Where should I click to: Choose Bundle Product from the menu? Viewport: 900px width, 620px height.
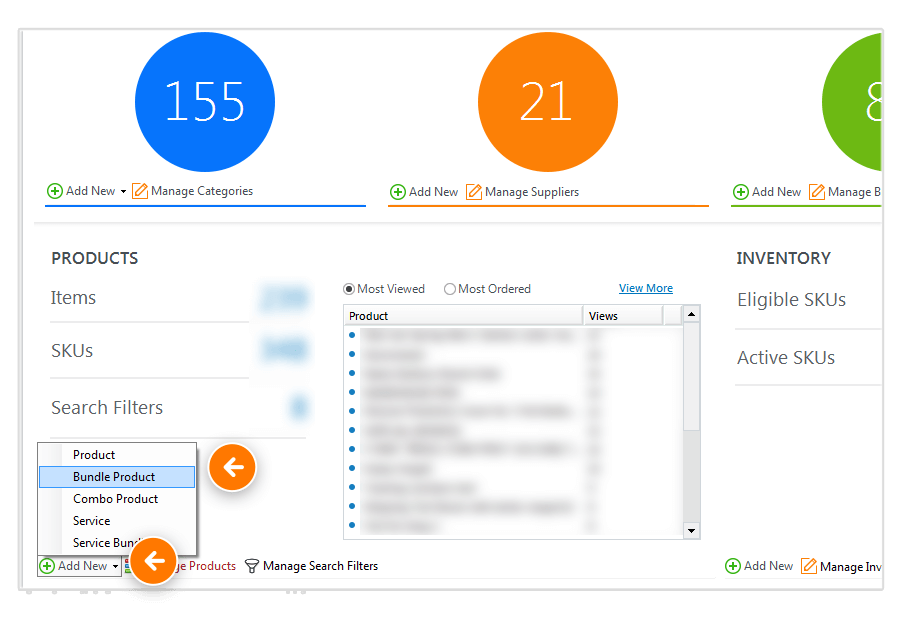coord(117,477)
